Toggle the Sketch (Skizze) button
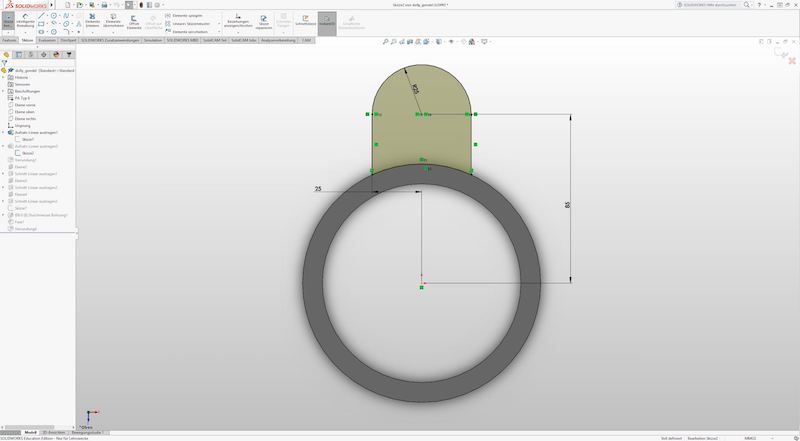The width and height of the screenshot is (800, 441). coord(8,21)
